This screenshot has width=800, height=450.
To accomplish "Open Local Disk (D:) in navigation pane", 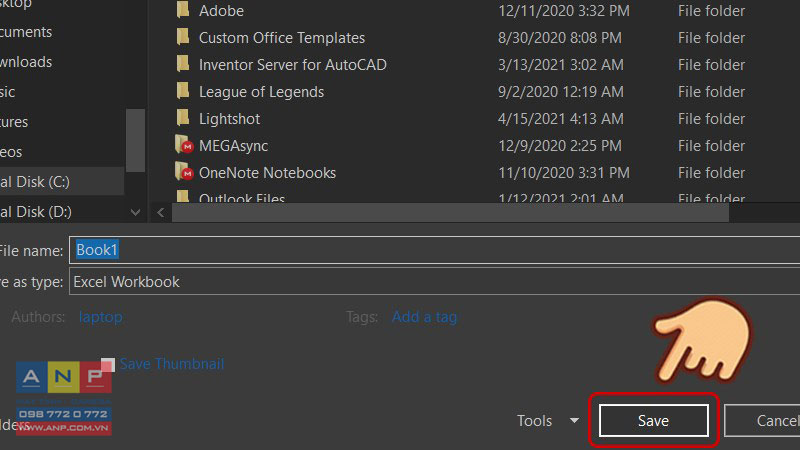I will [x=61, y=212].
